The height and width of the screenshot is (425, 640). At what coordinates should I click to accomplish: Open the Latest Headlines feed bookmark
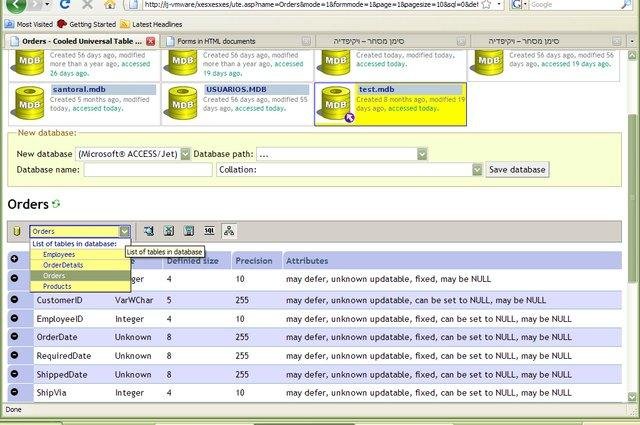click(151, 24)
